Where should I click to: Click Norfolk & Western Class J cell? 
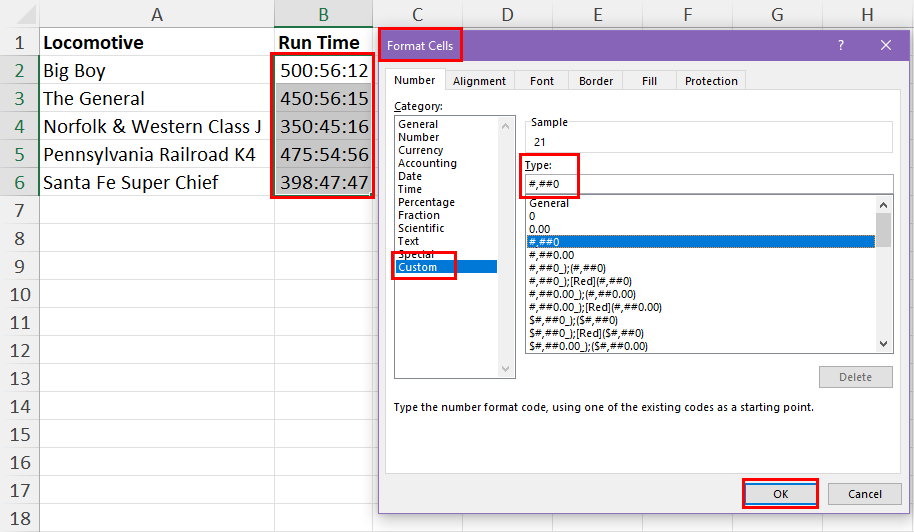[x=157, y=126]
